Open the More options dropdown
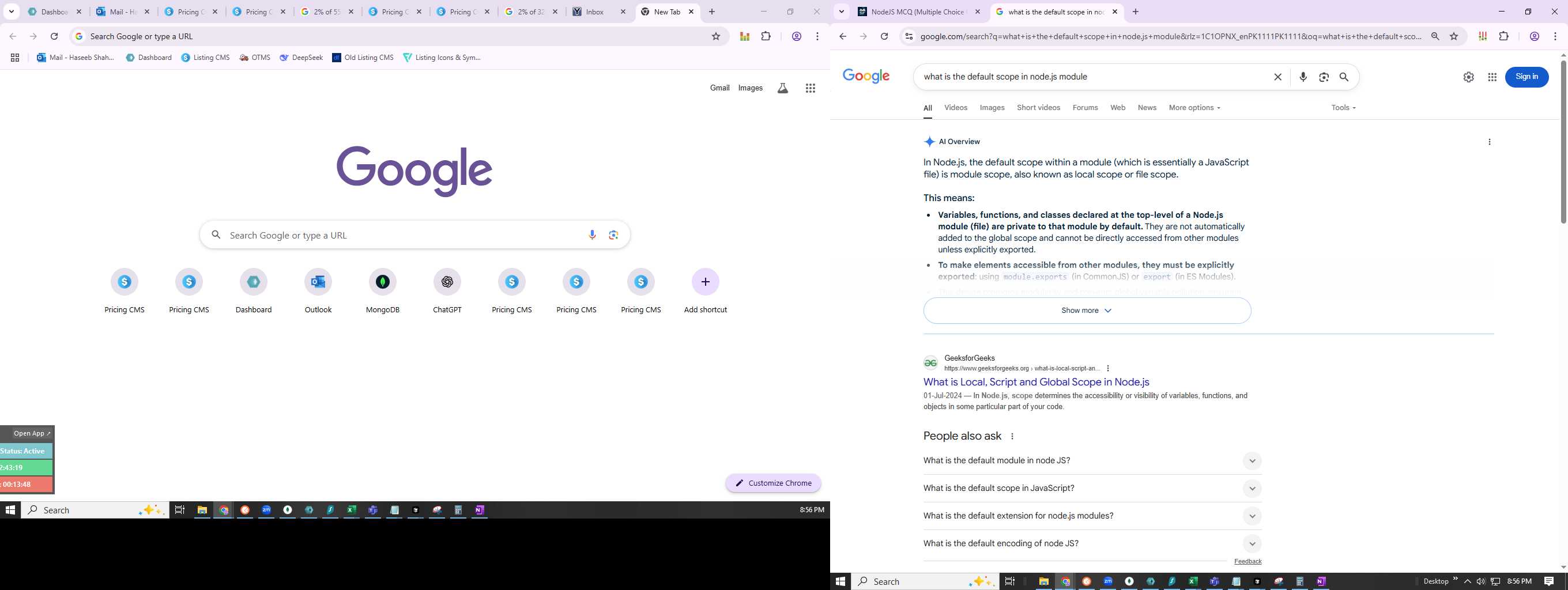Image resolution: width=1568 pixels, height=590 pixels. coord(1194,108)
